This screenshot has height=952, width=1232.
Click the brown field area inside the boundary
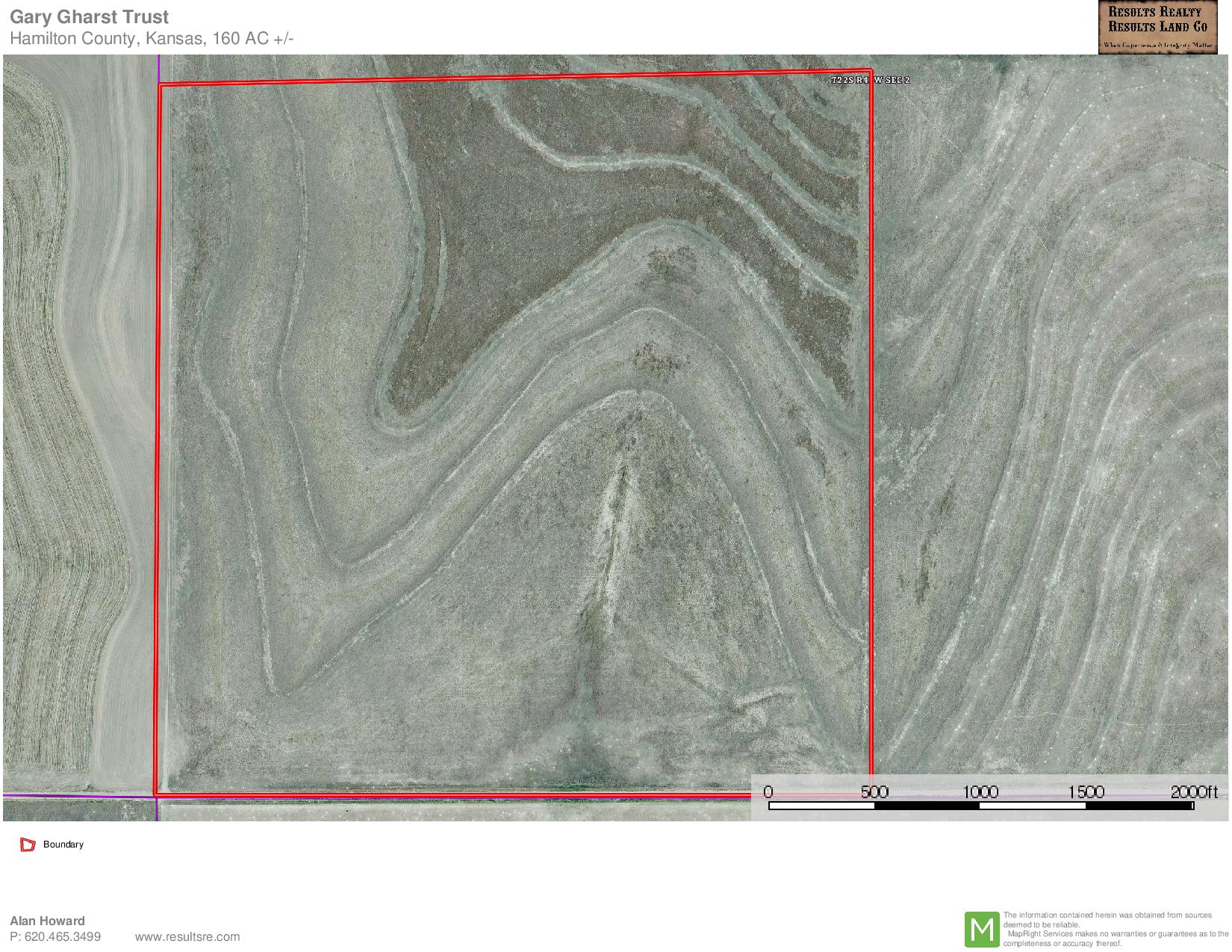560,209
